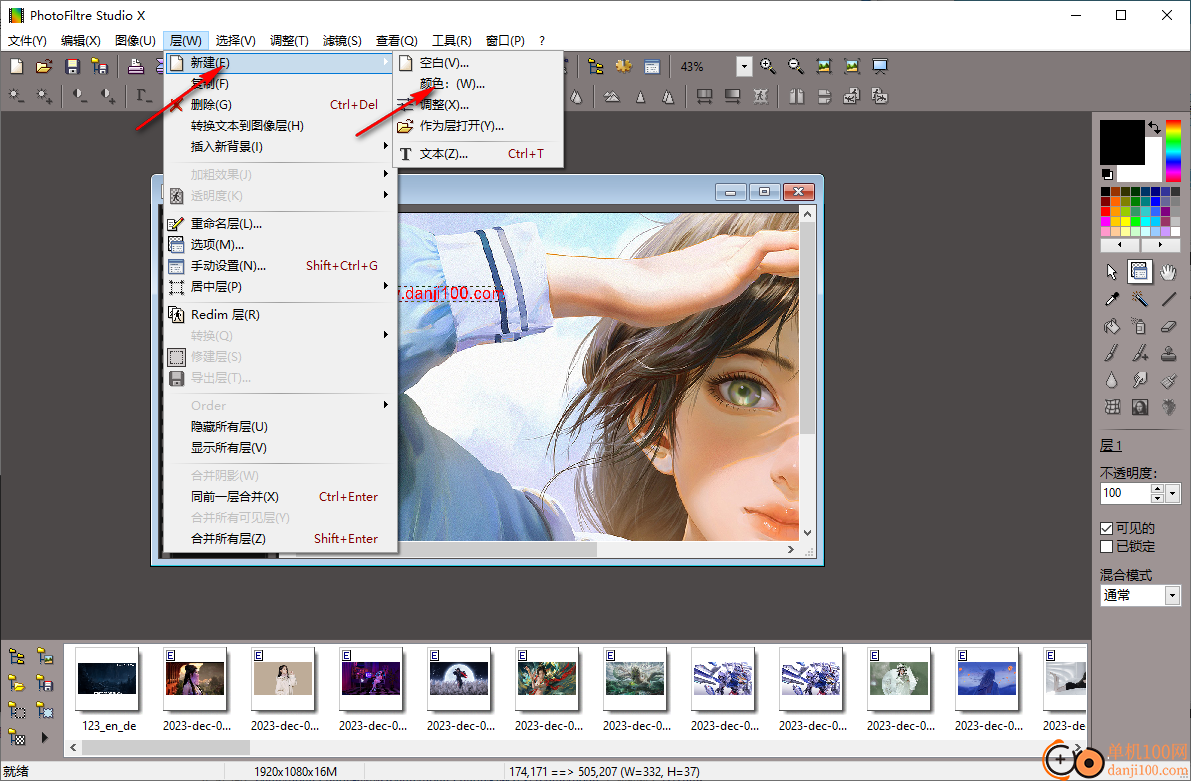Click the Save floppy disk icon
The width and height of the screenshot is (1191, 781).
coord(72,67)
